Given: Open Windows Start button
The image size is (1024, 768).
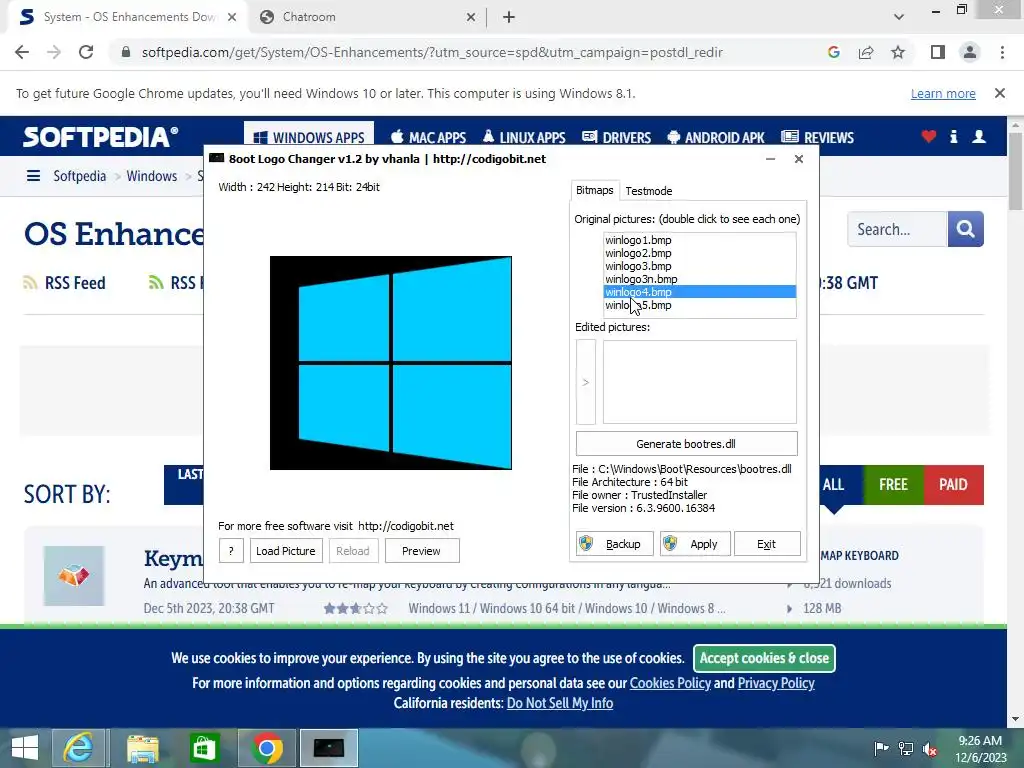Looking at the screenshot, I should tap(25, 748).
